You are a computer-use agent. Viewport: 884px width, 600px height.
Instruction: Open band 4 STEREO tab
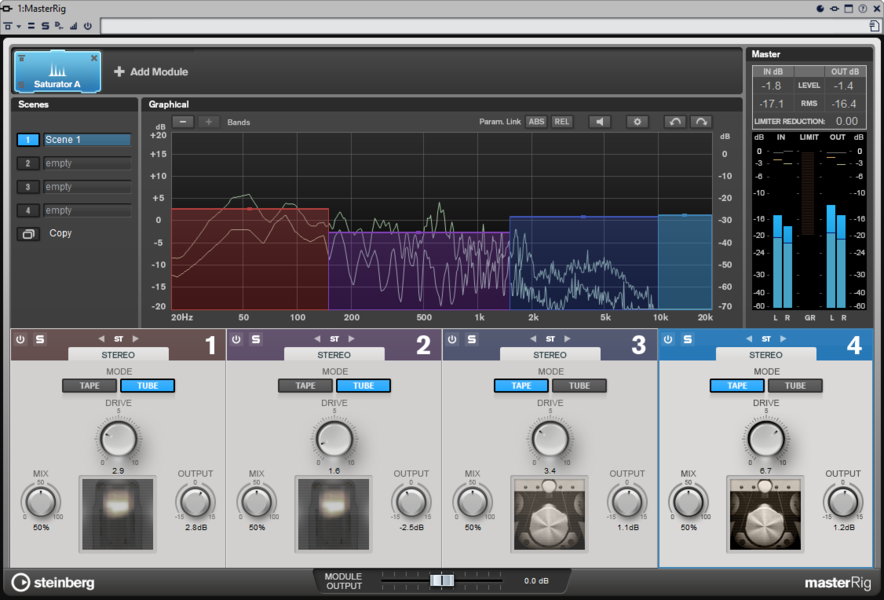[766, 355]
